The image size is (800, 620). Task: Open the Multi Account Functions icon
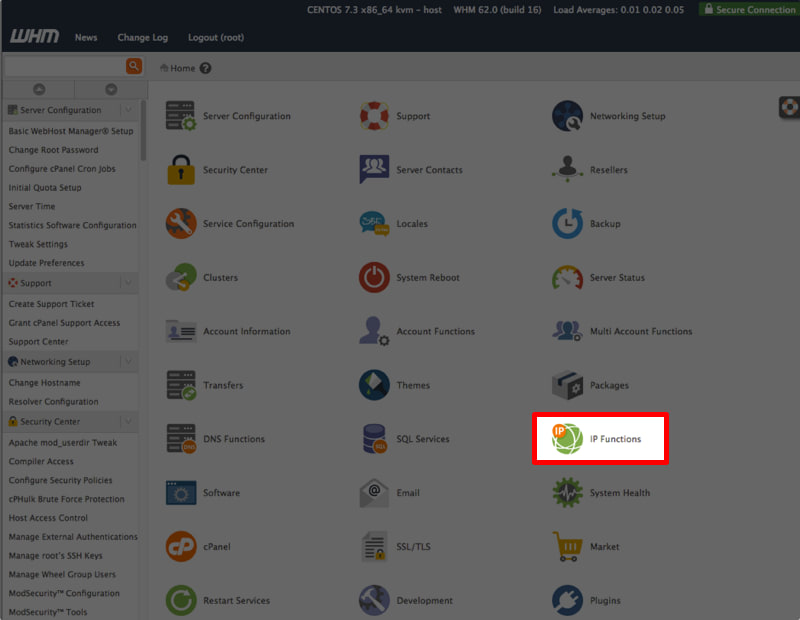(x=567, y=331)
